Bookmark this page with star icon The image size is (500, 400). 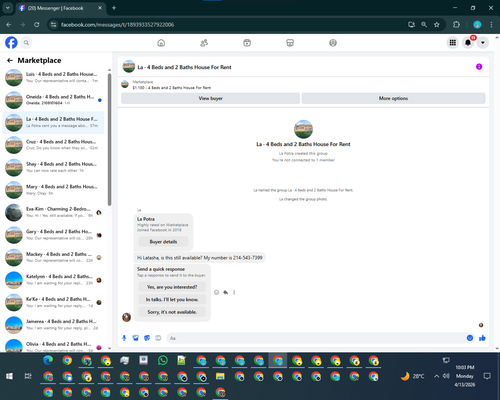click(437, 25)
